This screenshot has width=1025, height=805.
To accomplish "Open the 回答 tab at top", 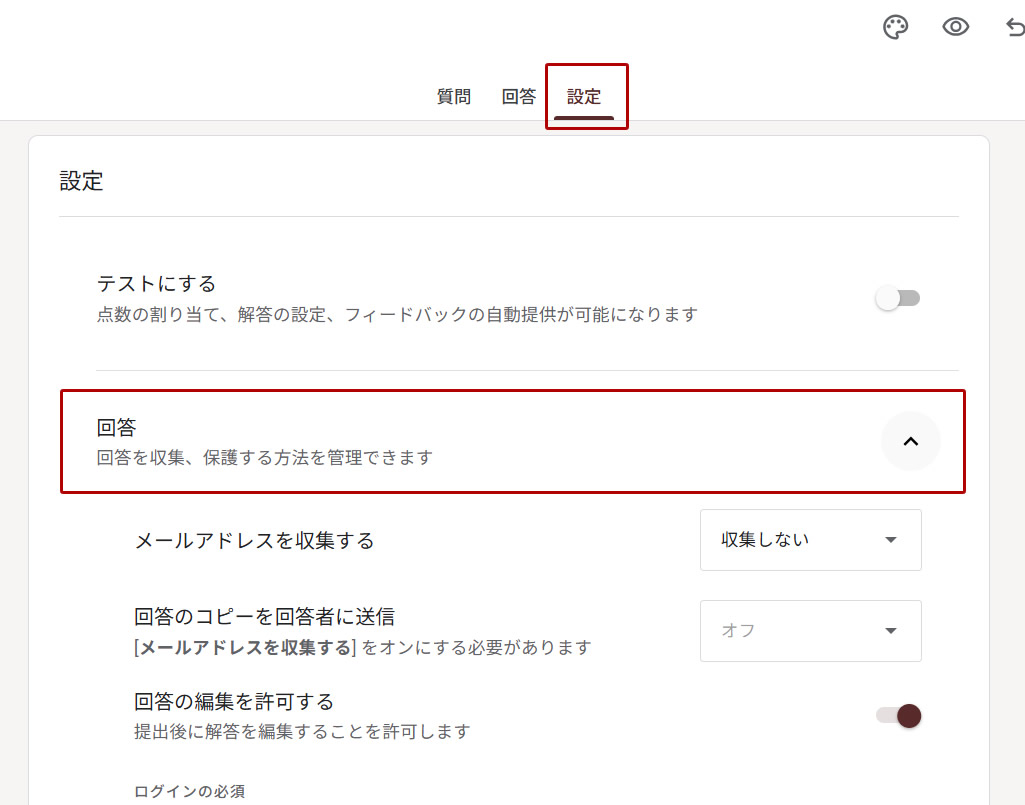I will click(x=519, y=97).
